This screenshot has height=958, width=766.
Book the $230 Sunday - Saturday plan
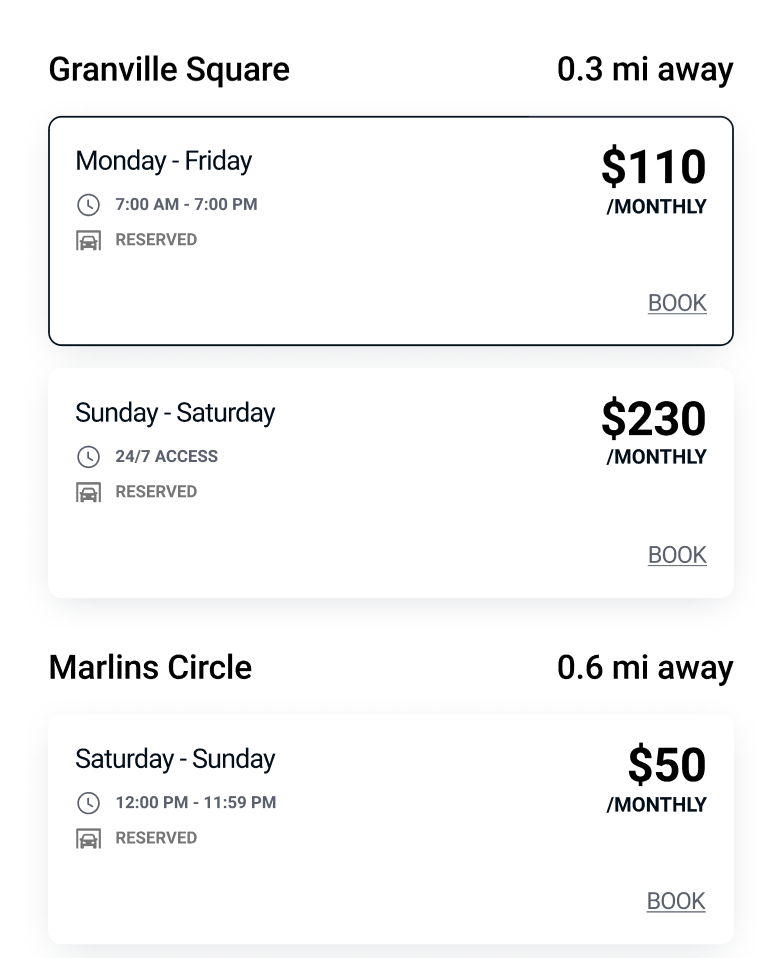[x=677, y=555]
